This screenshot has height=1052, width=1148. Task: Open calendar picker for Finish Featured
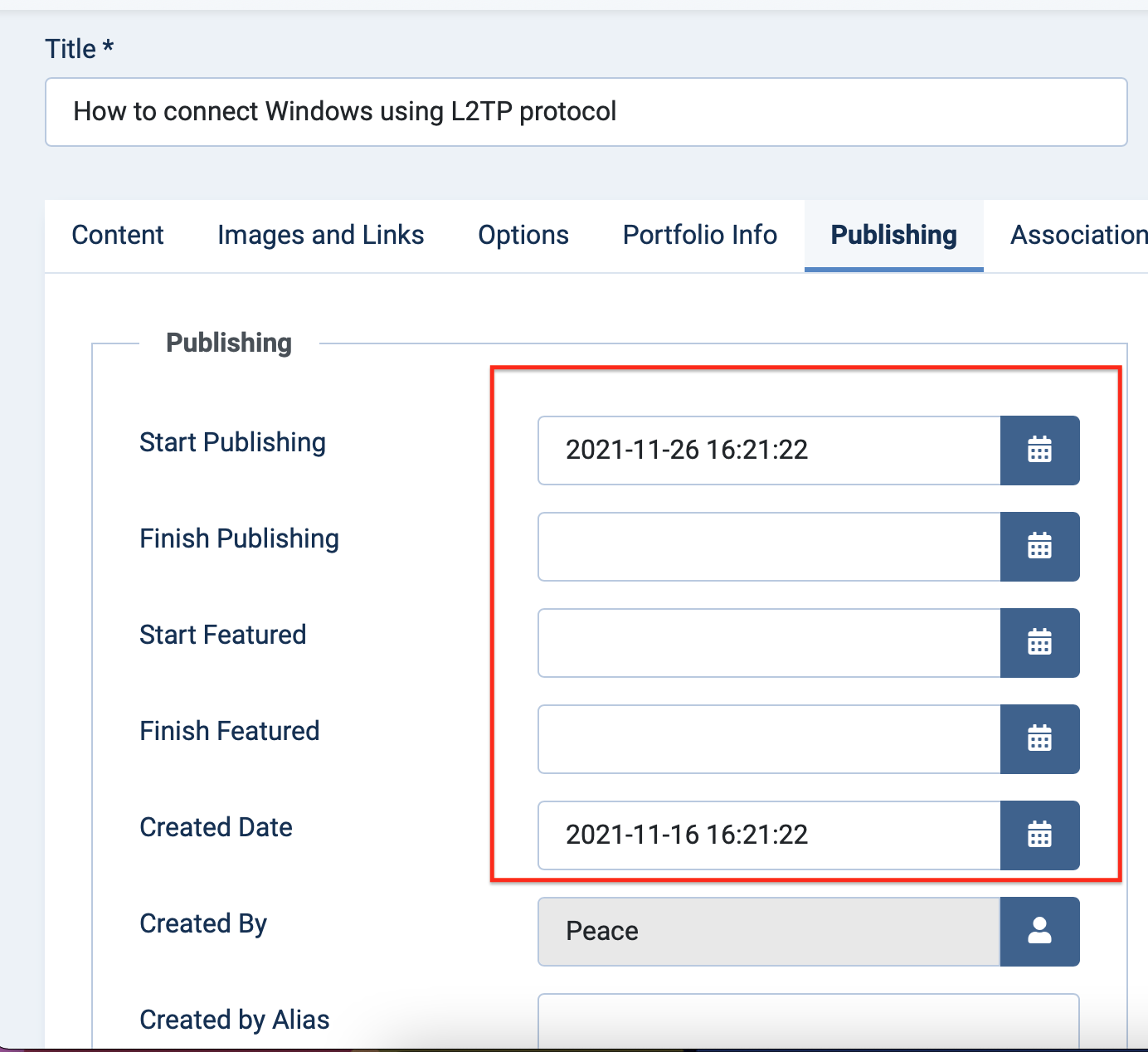click(x=1040, y=739)
